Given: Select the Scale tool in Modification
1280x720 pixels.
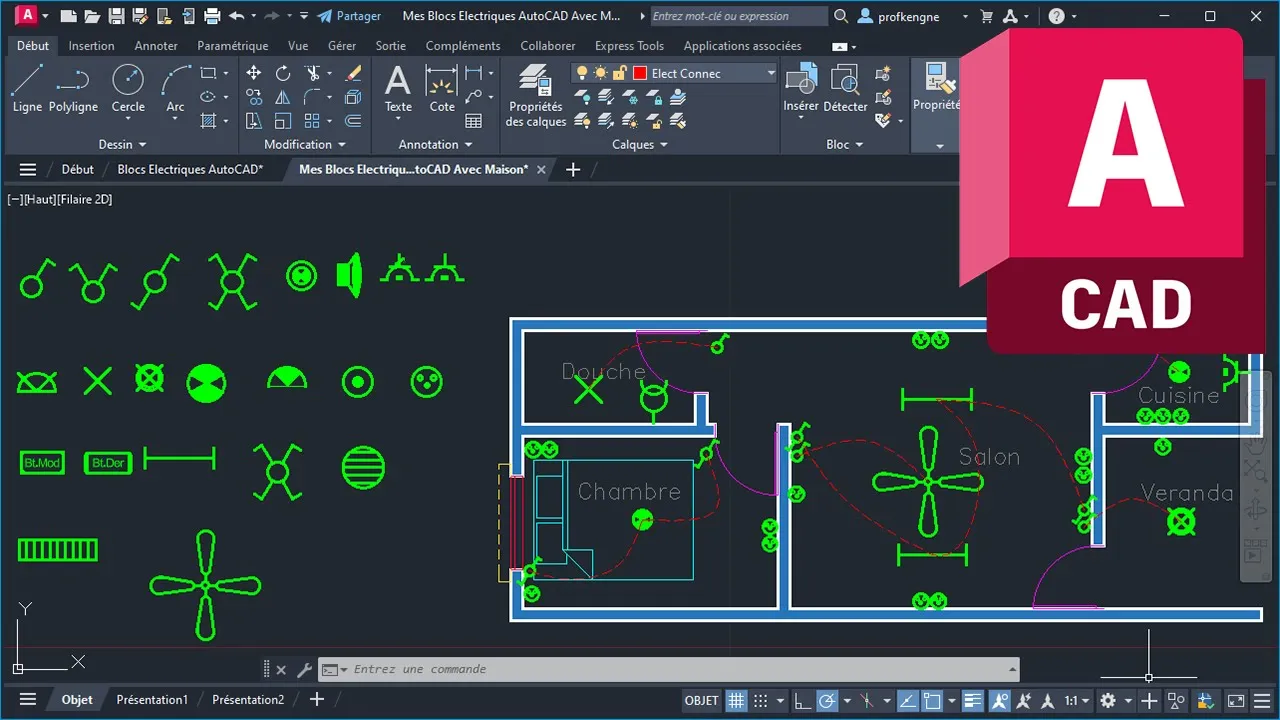Looking at the screenshot, I should tap(283, 121).
